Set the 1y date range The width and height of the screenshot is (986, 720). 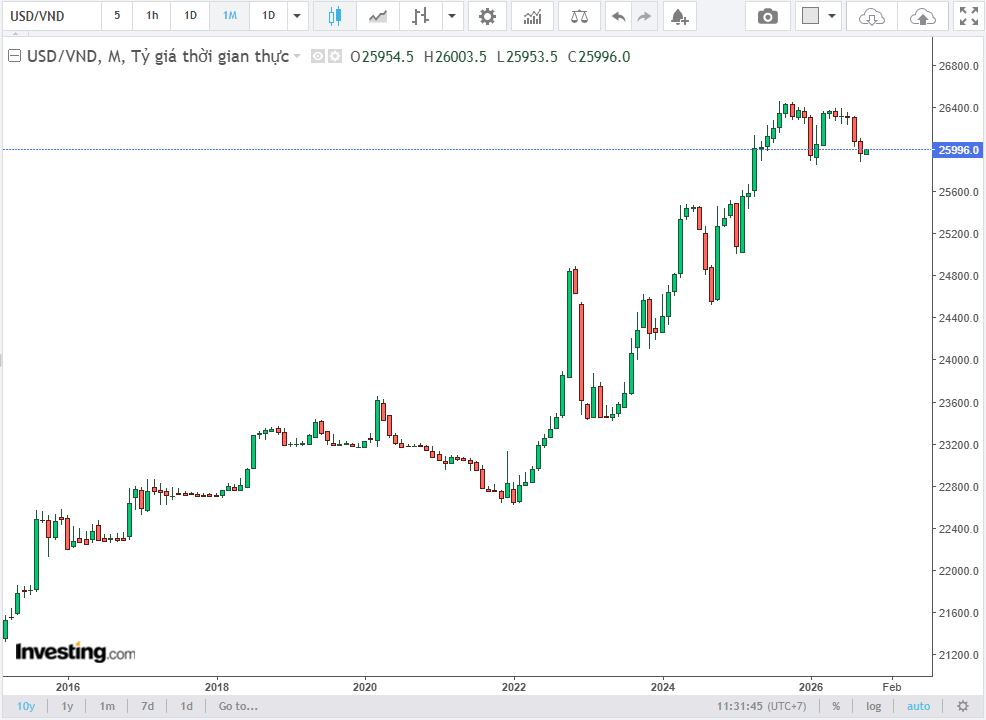coord(67,706)
